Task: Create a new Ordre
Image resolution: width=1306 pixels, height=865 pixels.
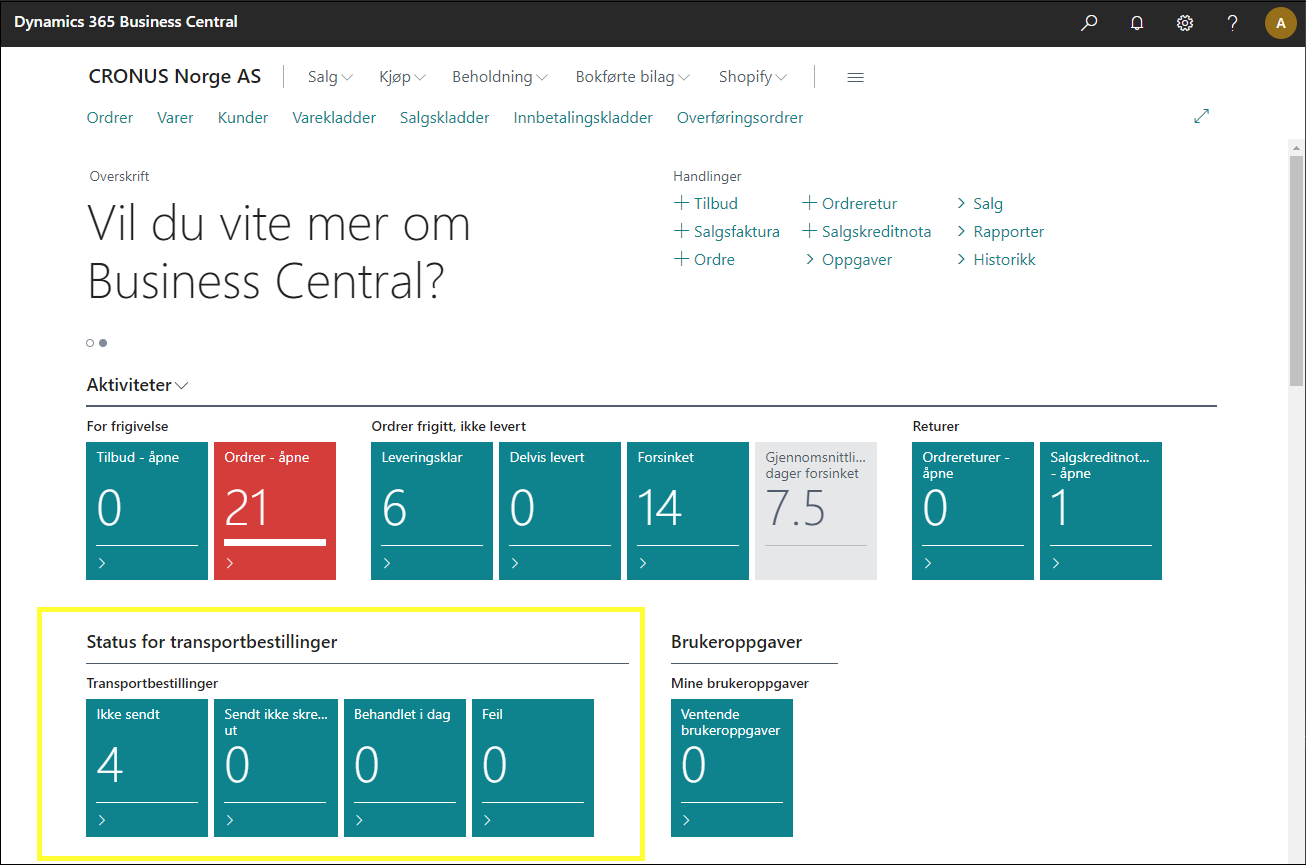Action: [705, 259]
